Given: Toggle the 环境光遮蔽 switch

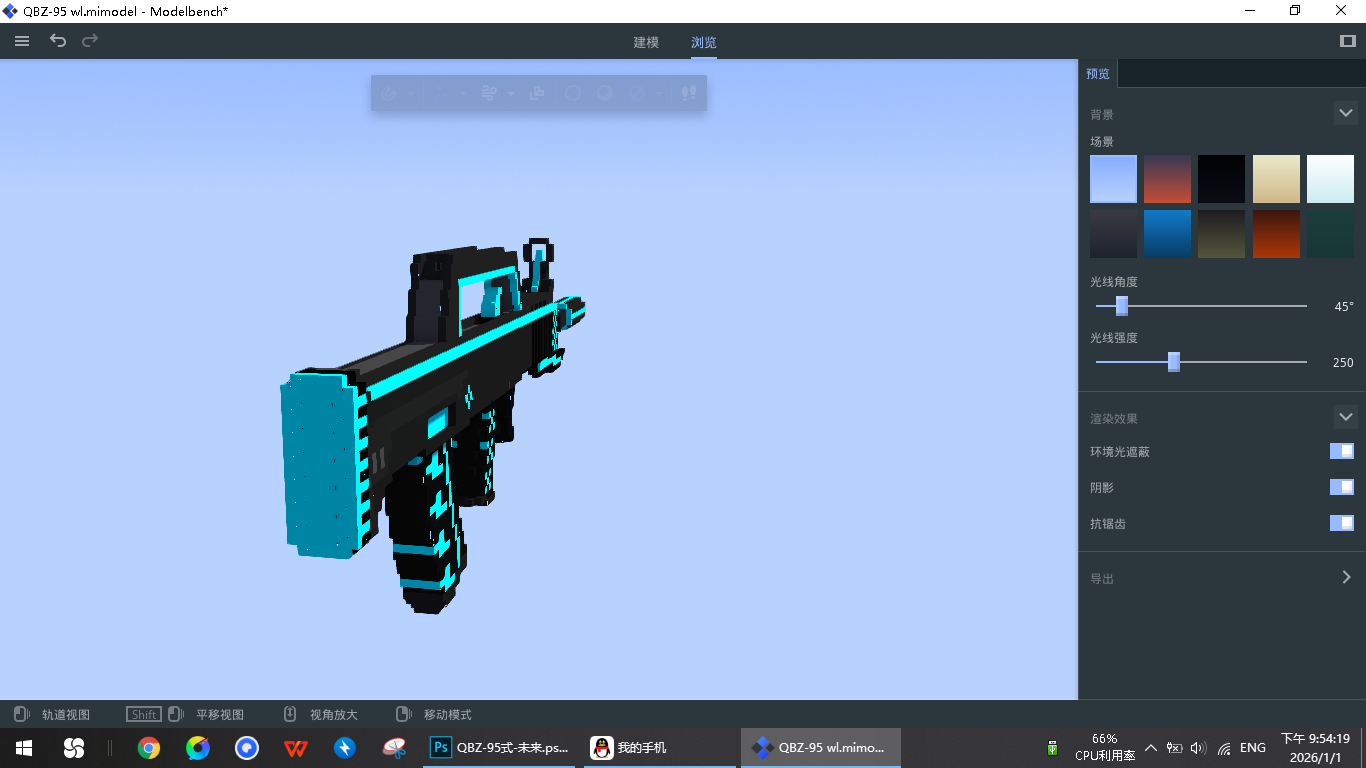Looking at the screenshot, I should click(x=1341, y=451).
